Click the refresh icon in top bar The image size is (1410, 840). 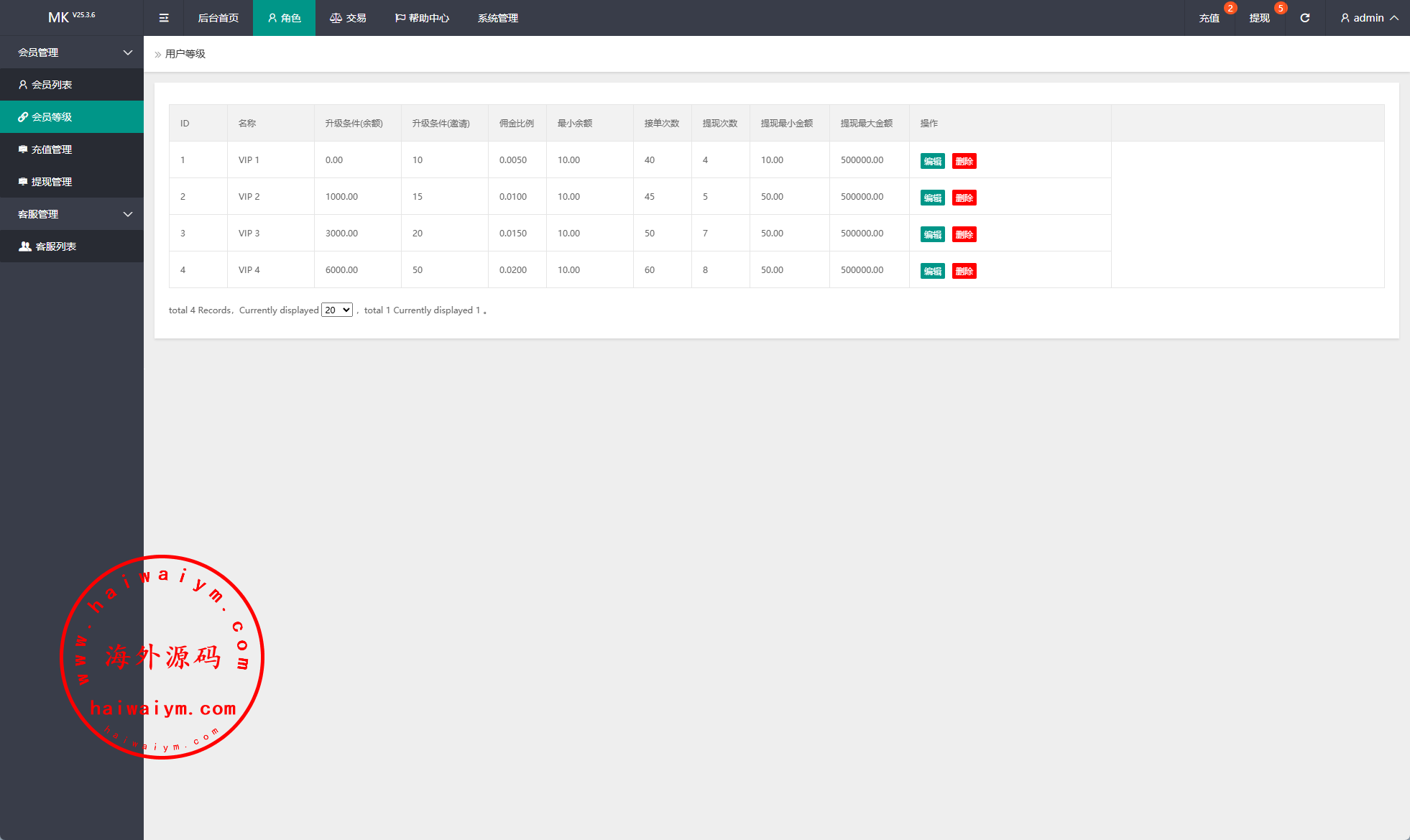coord(1305,18)
